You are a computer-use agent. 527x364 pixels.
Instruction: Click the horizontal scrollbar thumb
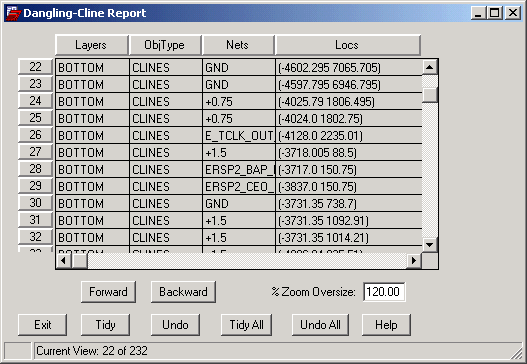pos(80,260)
